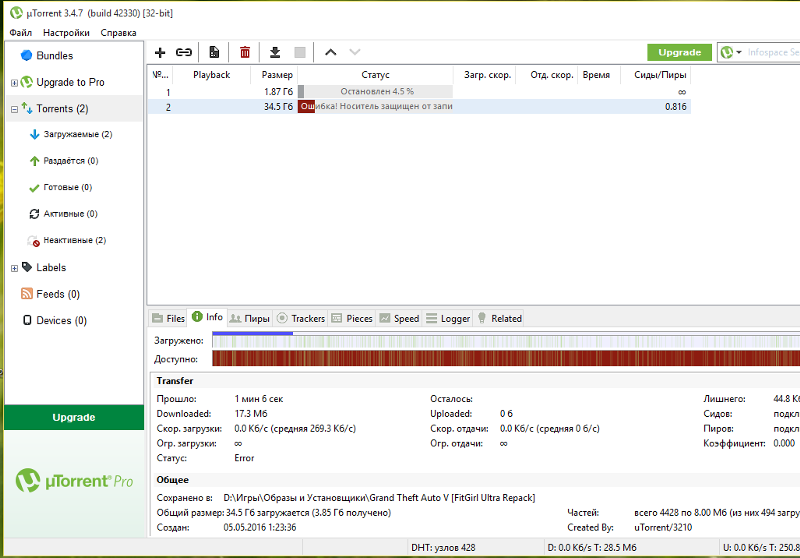Switch to the Пиры tab
The height and width of the screenshot is (558, 800).
coord(249,318)
